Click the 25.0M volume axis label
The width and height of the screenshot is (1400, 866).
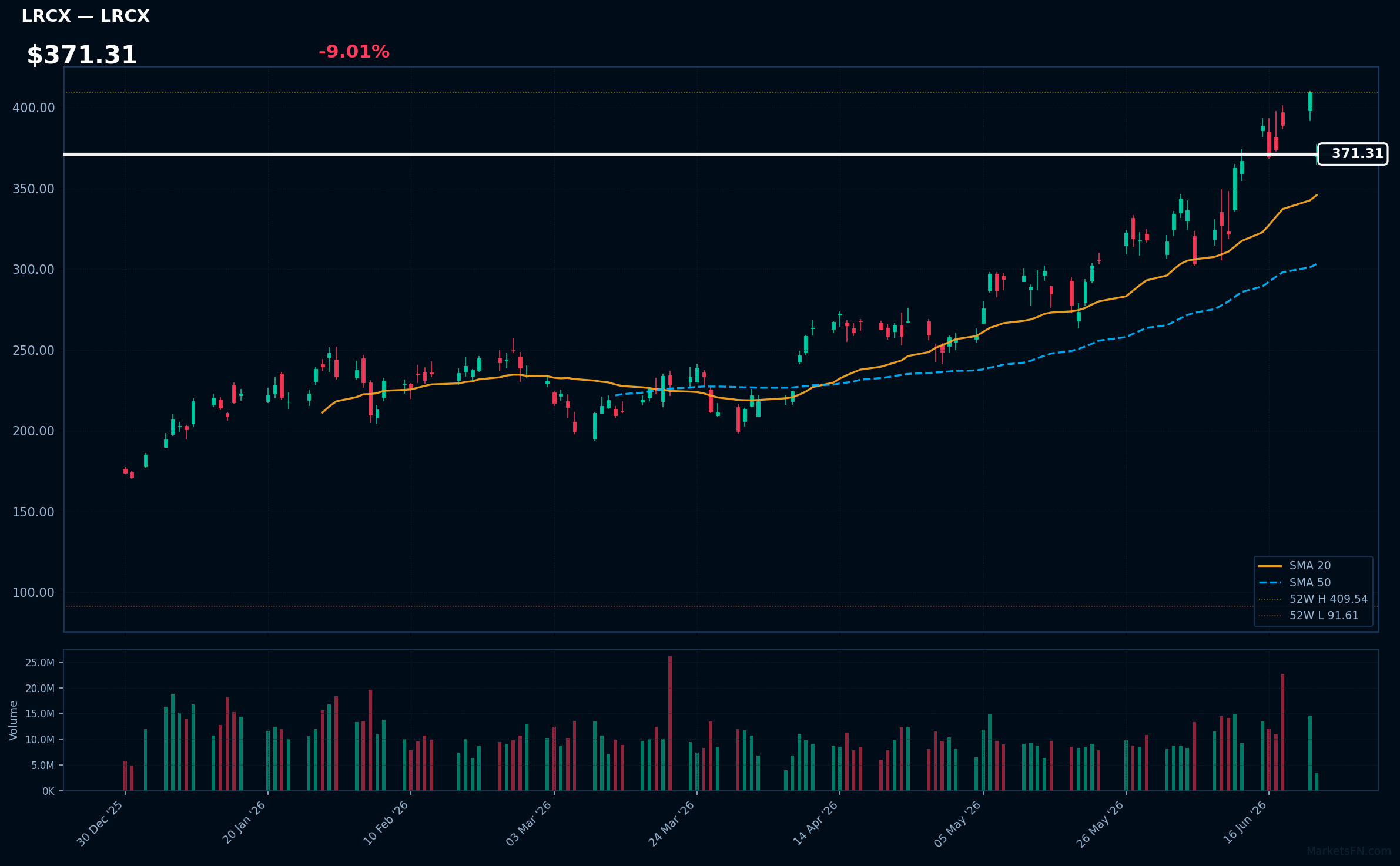[x=40, y=663]
